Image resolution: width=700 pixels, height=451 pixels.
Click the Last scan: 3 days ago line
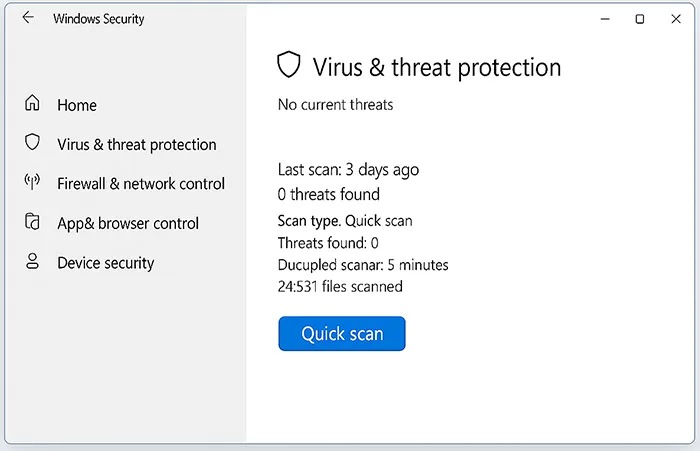[348, 170]
